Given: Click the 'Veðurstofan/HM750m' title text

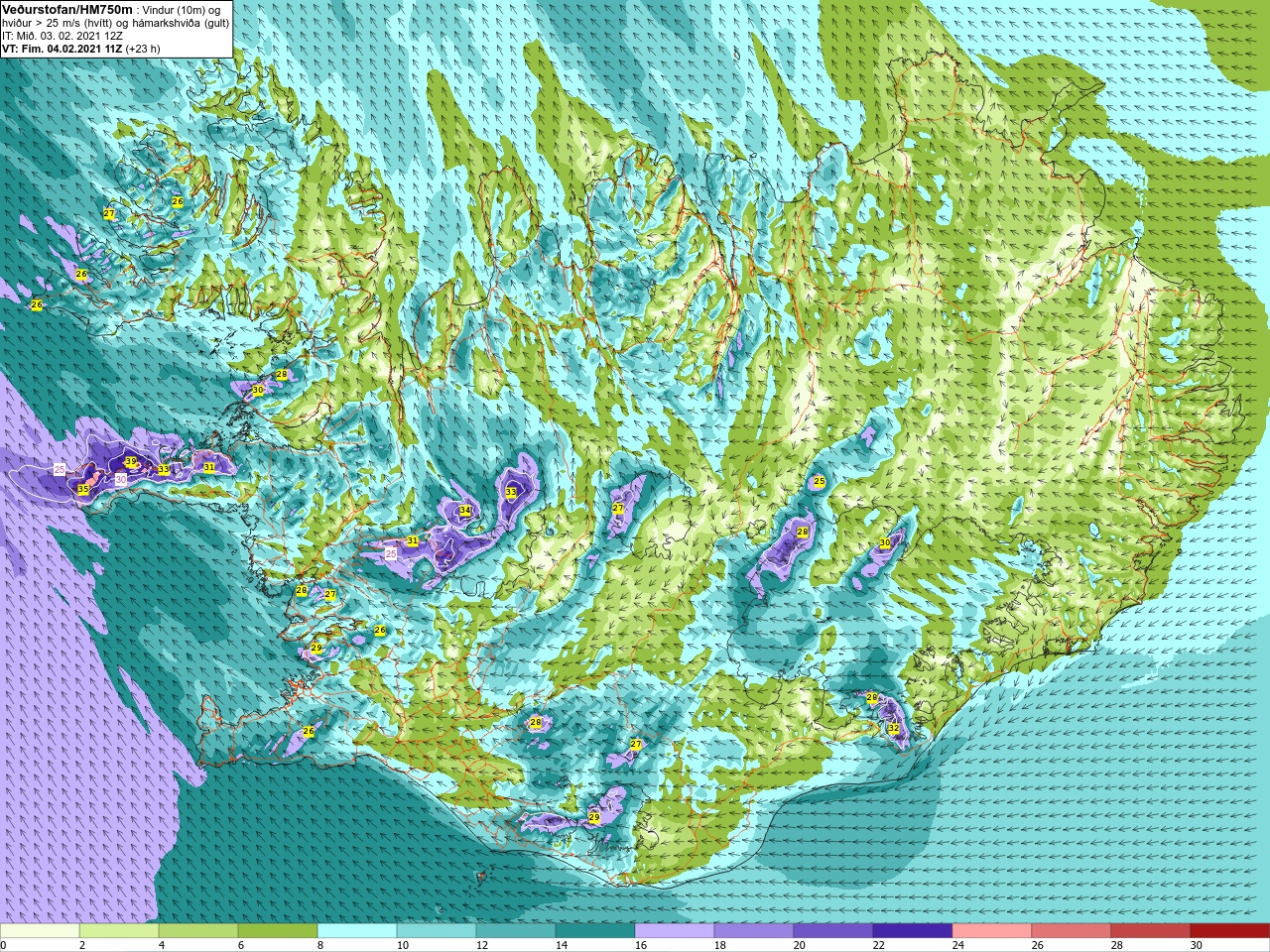Looking at the screenshot, I should click(66, 9).
